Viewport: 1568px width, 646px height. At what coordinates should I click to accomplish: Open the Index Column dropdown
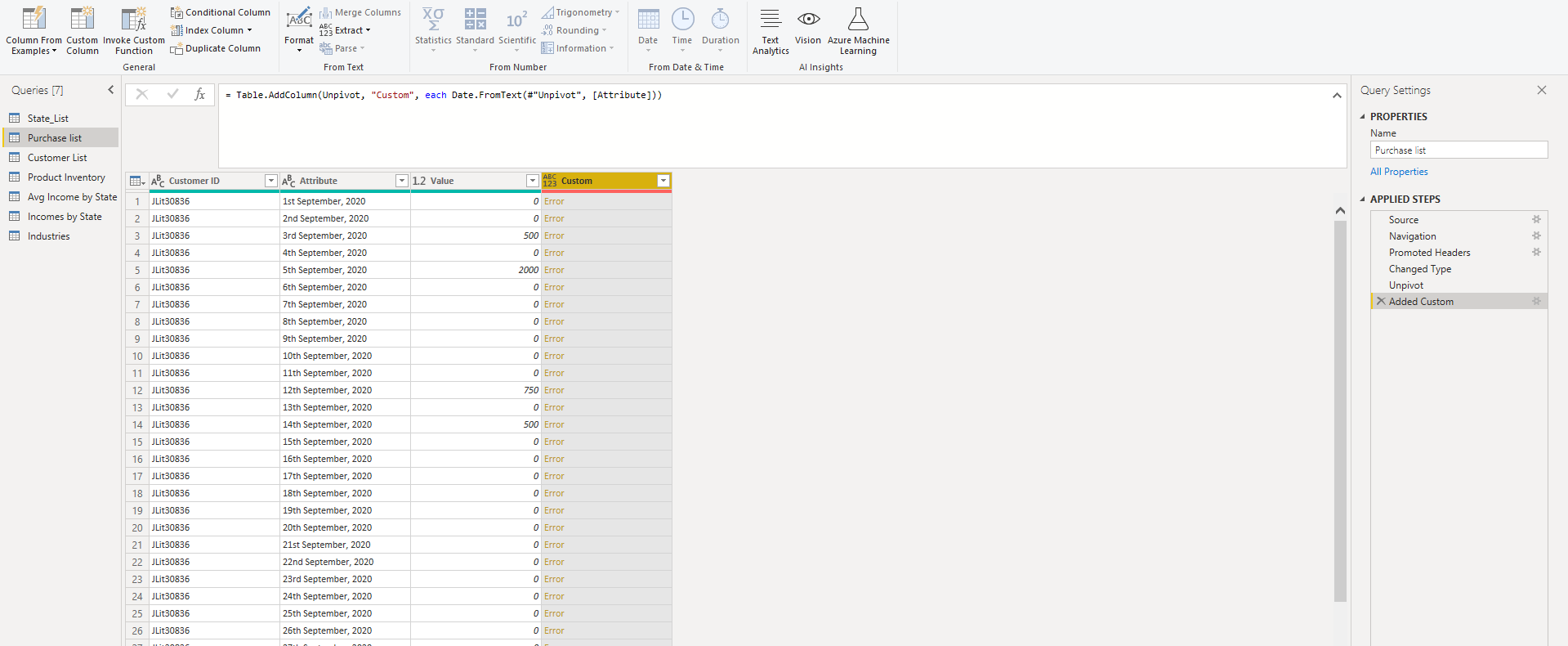[212, 30]
